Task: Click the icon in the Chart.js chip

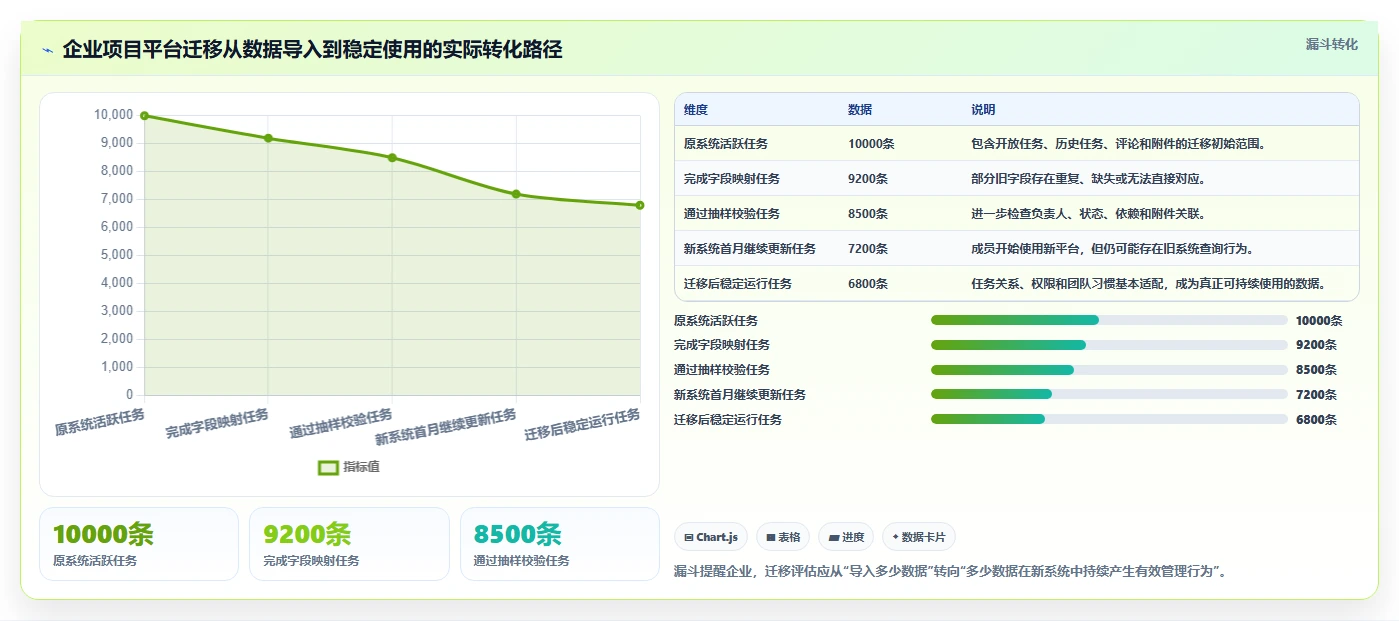Action: tap(689, 537)
